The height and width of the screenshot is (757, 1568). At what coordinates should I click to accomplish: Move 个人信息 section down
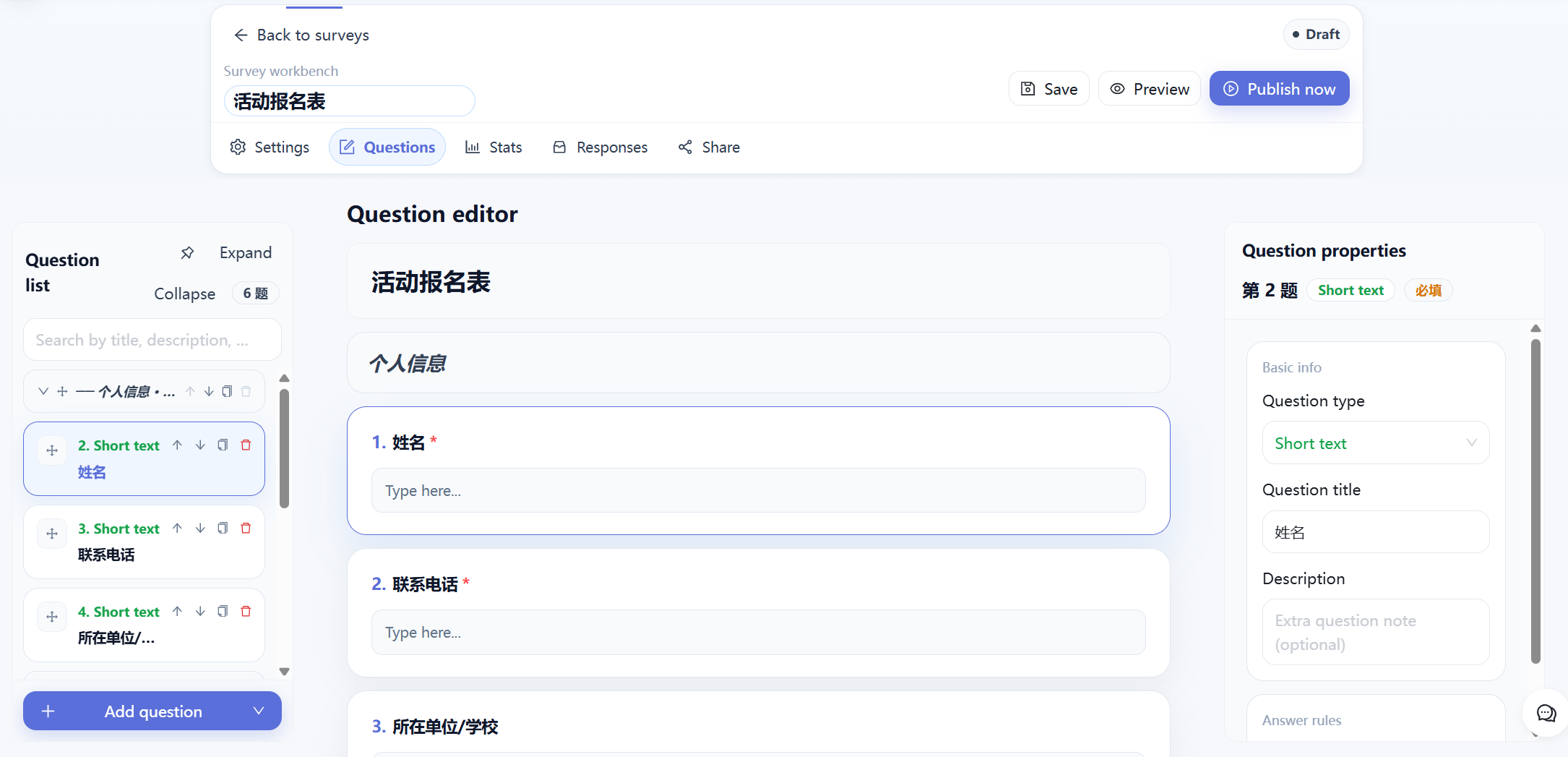209,391
